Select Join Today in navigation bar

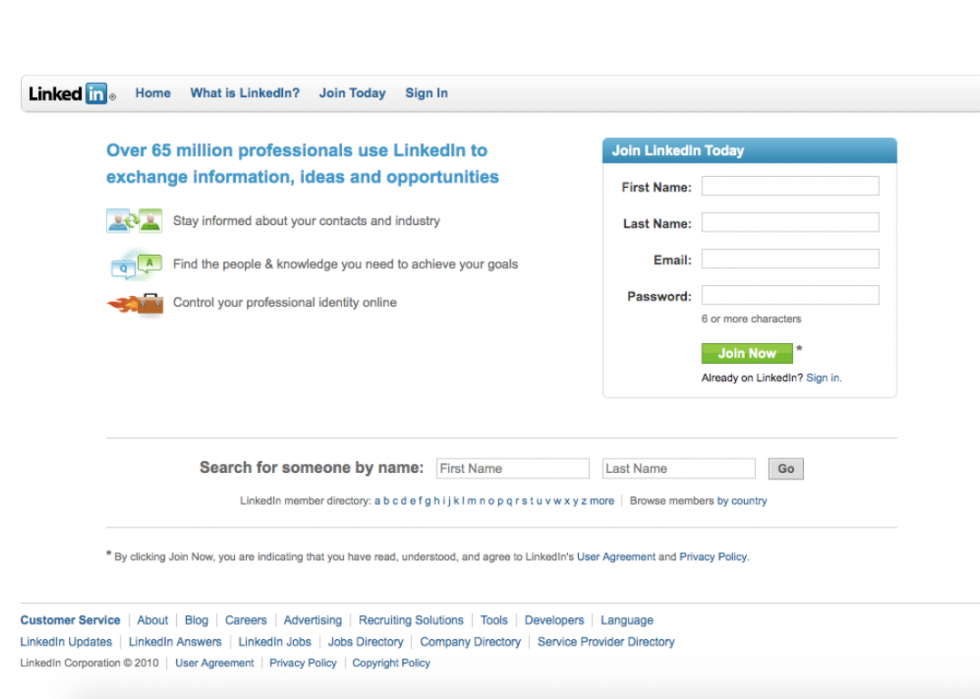tap(352, 93)
